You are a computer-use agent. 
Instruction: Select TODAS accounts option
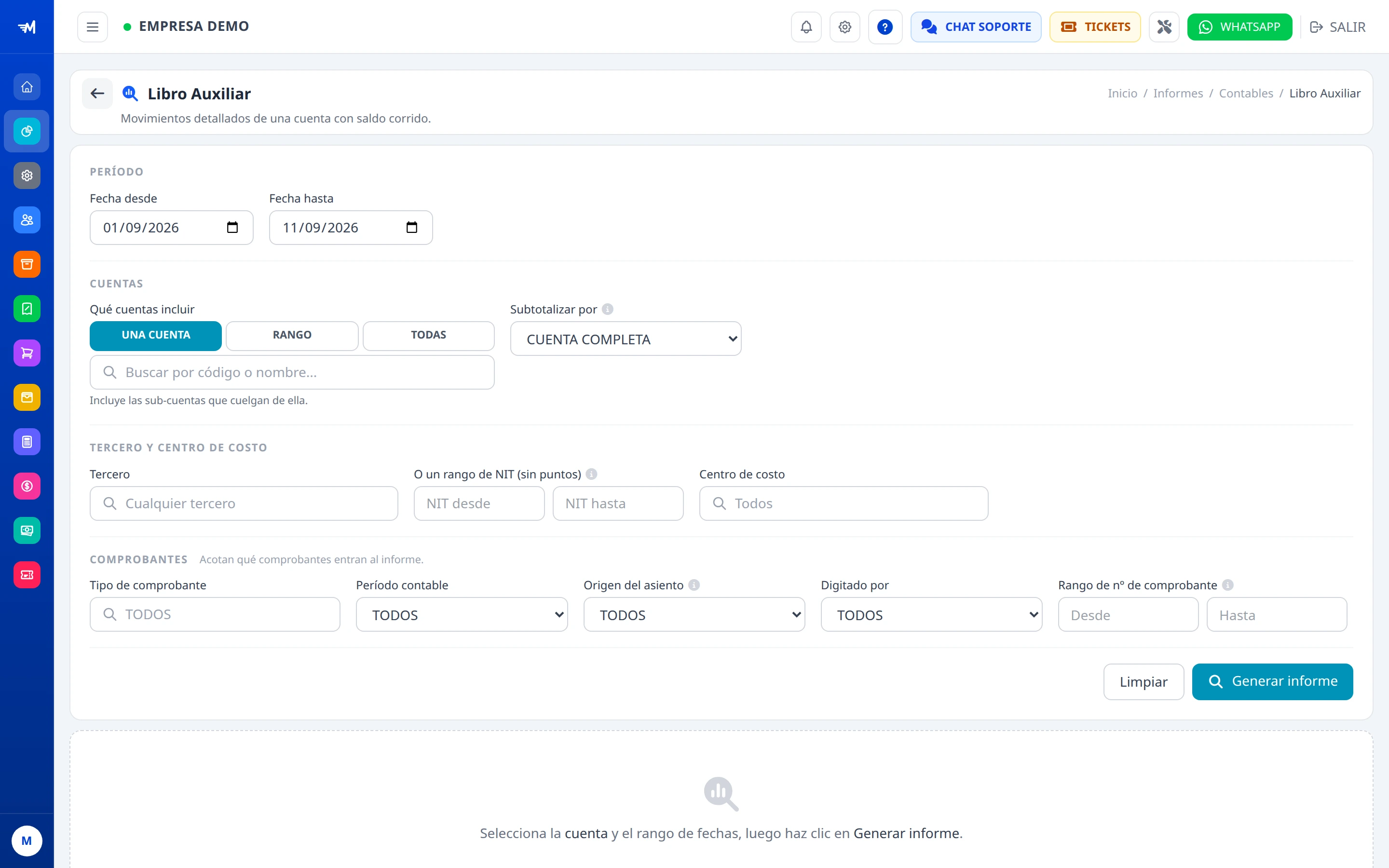pos(428,335)
